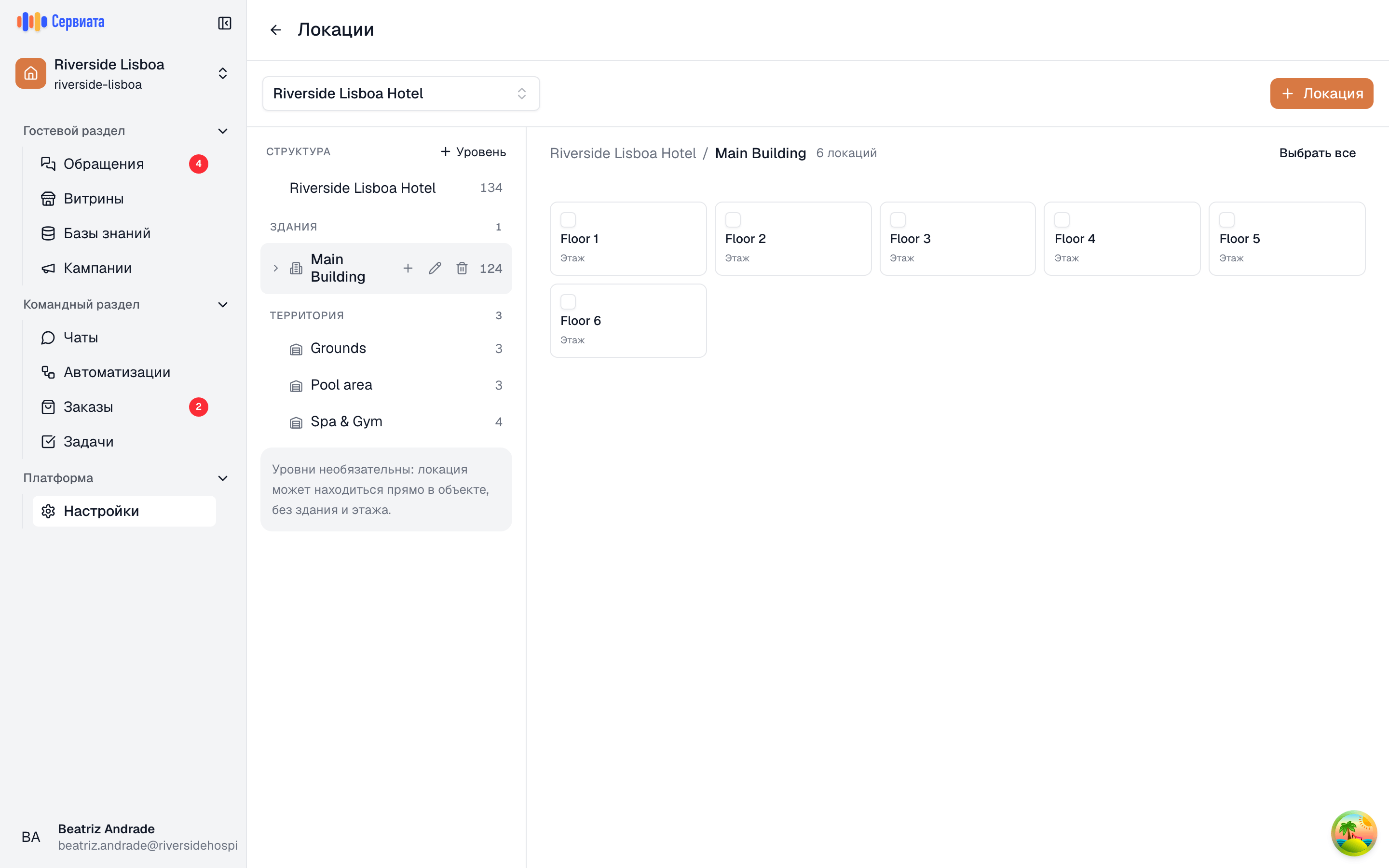Delete Main Building with the trash icon
1389x868 pixels.
pyautogui.click(x=462, y=268)
